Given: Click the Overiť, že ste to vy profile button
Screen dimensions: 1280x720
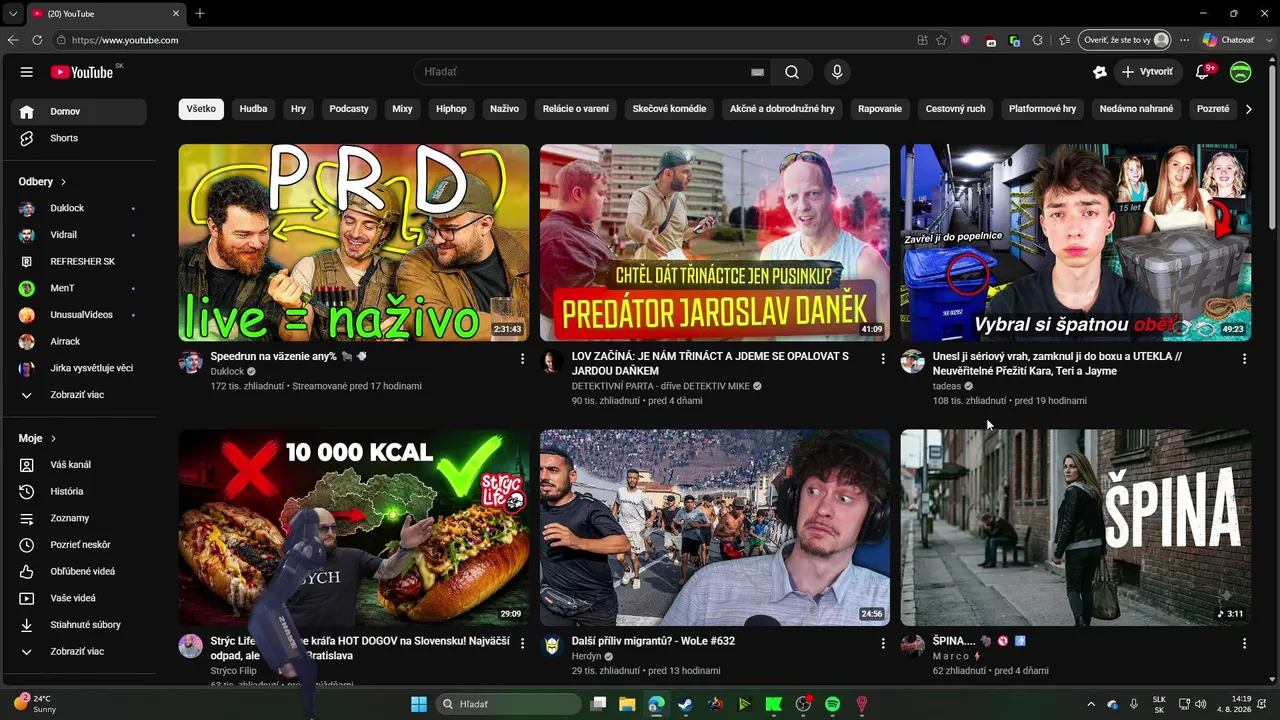Looking at the screenshot, I should (1125, 40).
